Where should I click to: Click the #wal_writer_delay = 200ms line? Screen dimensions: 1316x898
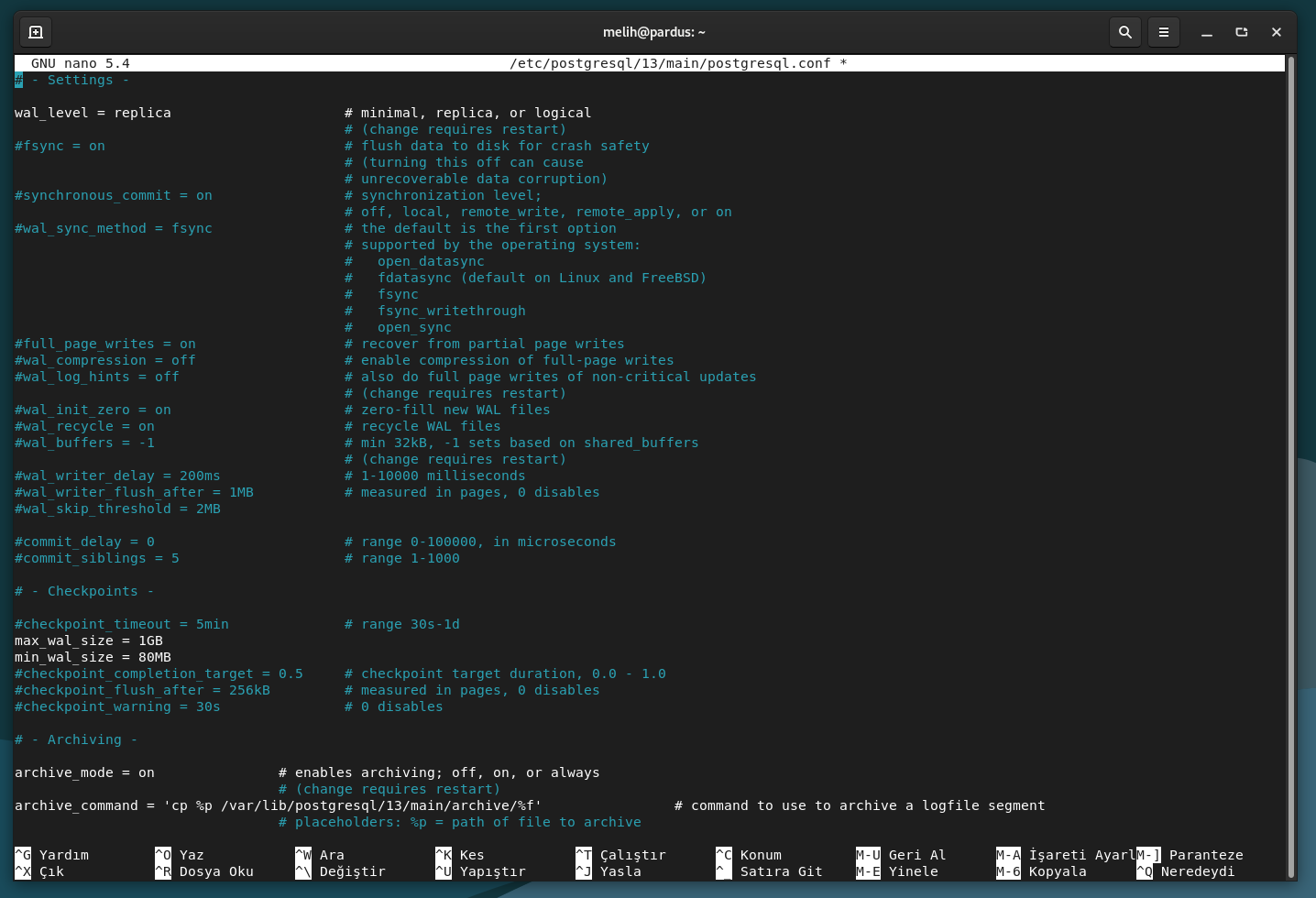coord(117,476)
